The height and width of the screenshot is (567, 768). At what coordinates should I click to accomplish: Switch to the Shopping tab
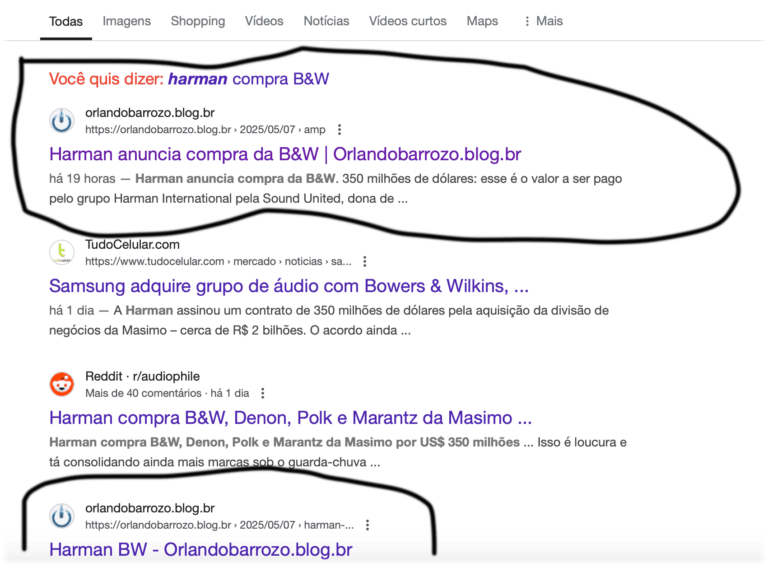point(198,21)
